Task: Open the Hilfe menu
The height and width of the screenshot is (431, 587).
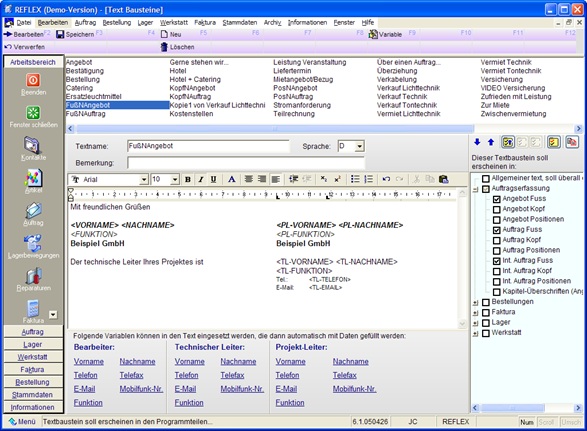Action: click(368, 22)
